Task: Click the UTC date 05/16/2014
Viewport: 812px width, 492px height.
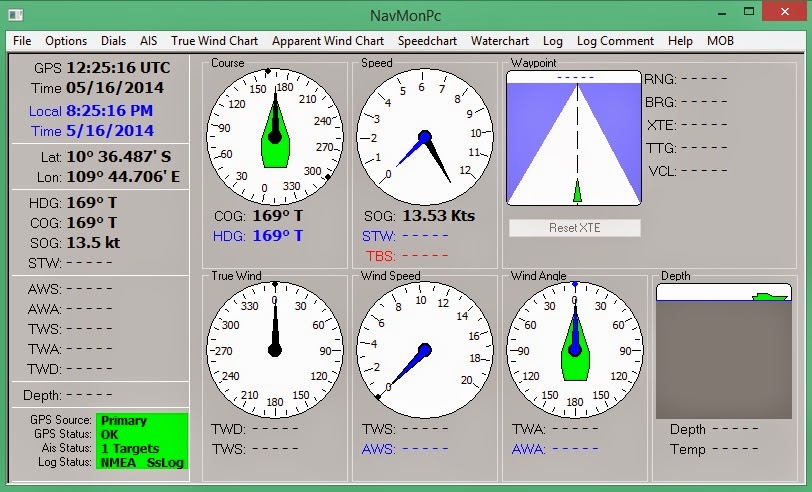Action: coord(115,88)
